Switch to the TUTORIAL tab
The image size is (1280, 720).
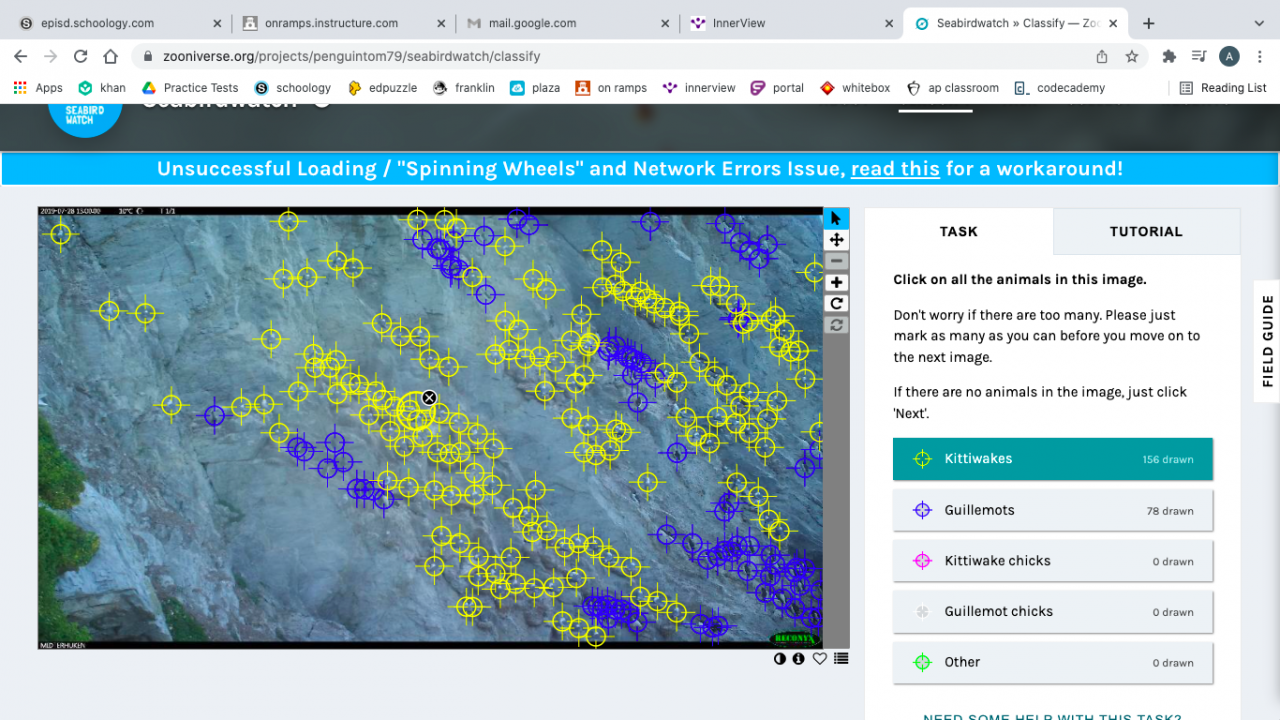pyautogui.click(x=1146, y=231)
